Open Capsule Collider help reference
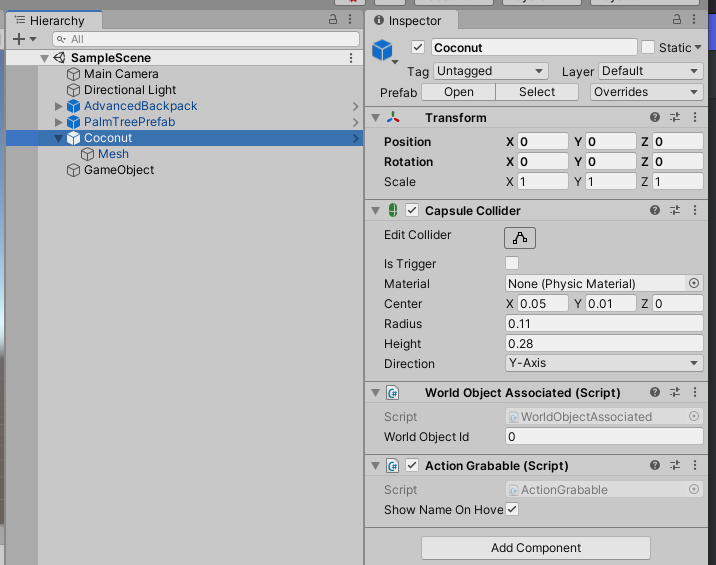This screenshot has height=565, width=716. (655, 210)
